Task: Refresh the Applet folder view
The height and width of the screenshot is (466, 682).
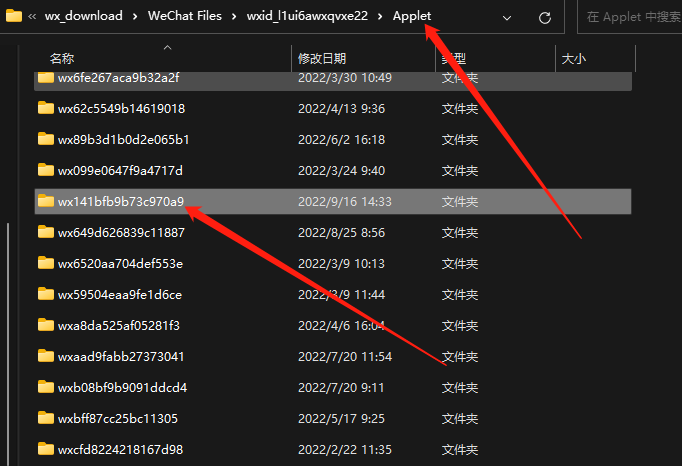Action: pos(545,18)
